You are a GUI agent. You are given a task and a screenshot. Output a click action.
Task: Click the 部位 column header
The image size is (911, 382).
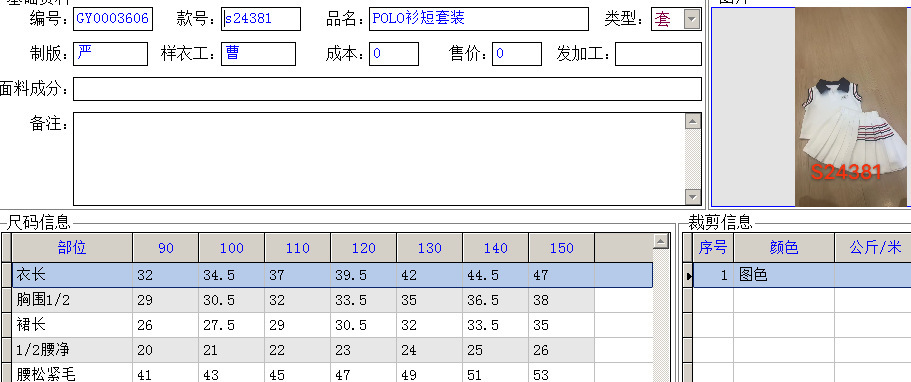pos(72,248)
